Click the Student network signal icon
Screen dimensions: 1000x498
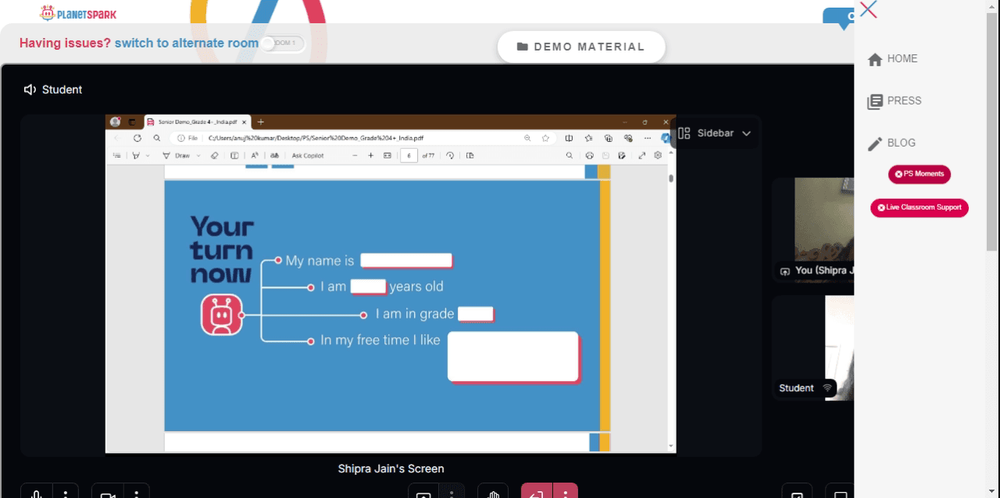827,388
